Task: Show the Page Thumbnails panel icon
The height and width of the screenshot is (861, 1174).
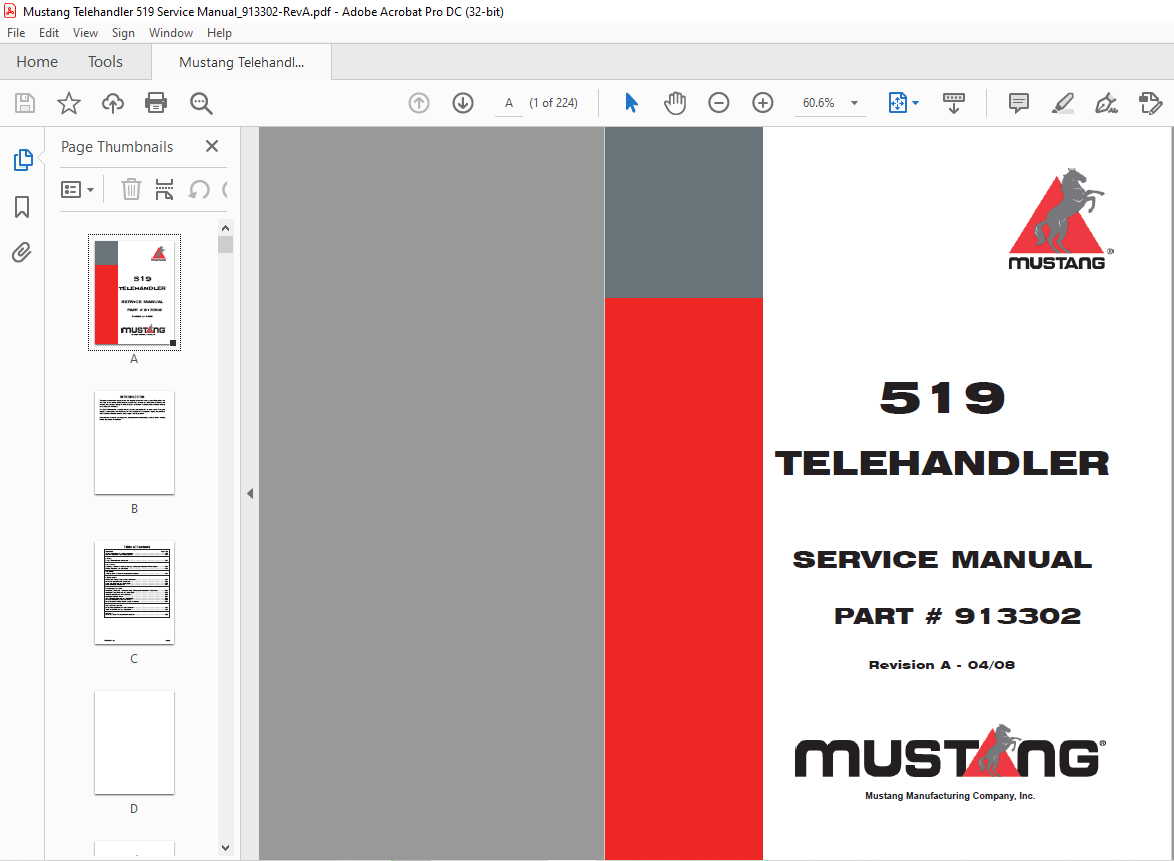Action: click(22, 159)
